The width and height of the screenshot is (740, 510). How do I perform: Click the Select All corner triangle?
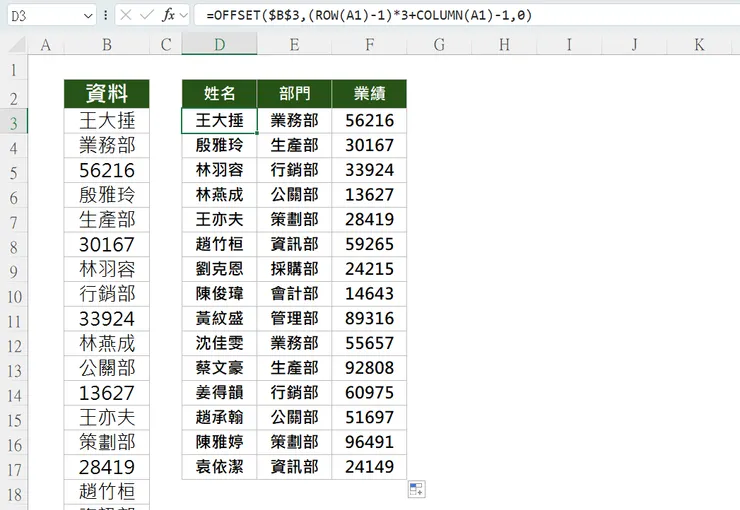[x=17, y=45]
